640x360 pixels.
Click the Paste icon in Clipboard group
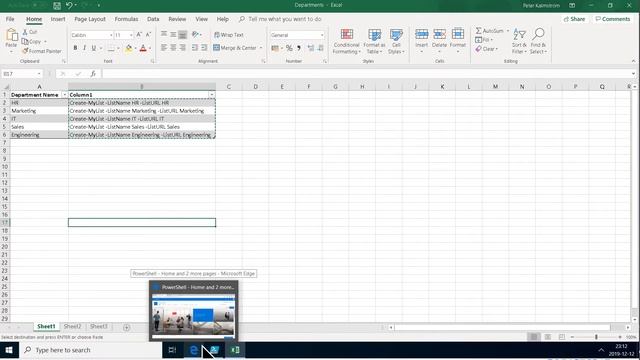(11, 36)
